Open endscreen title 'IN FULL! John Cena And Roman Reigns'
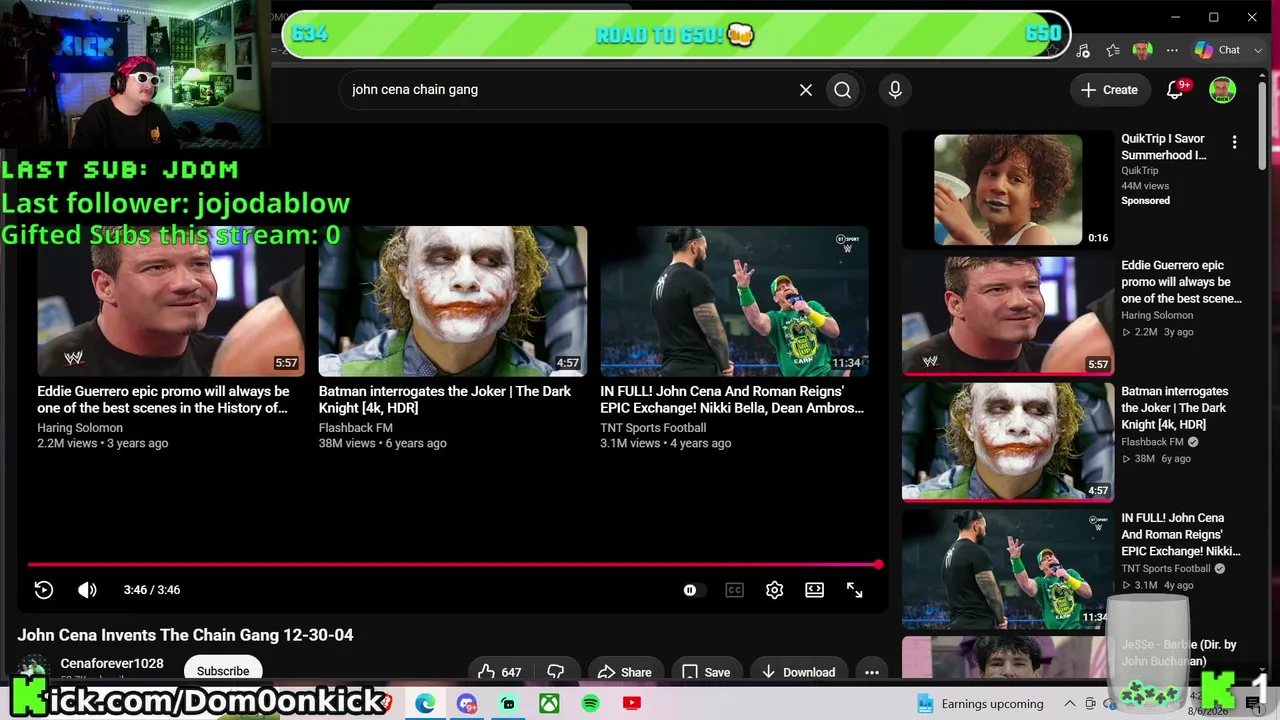Viewport: 1280px width, 720px height. coord(732,400)
